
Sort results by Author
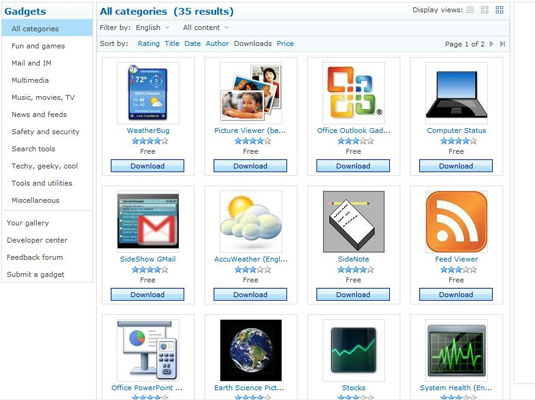pos(217,44)
